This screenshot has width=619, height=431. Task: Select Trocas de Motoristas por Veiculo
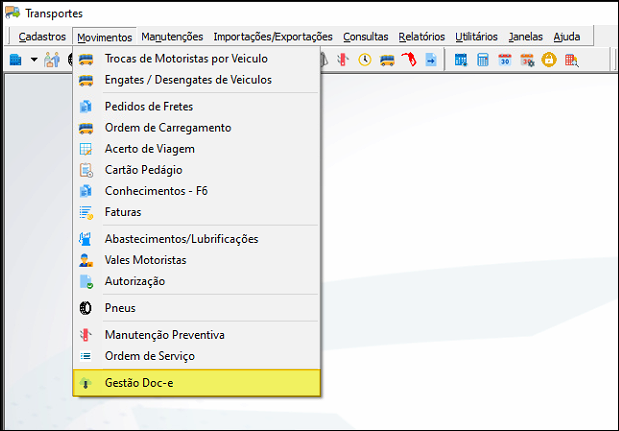click(197, 59)
